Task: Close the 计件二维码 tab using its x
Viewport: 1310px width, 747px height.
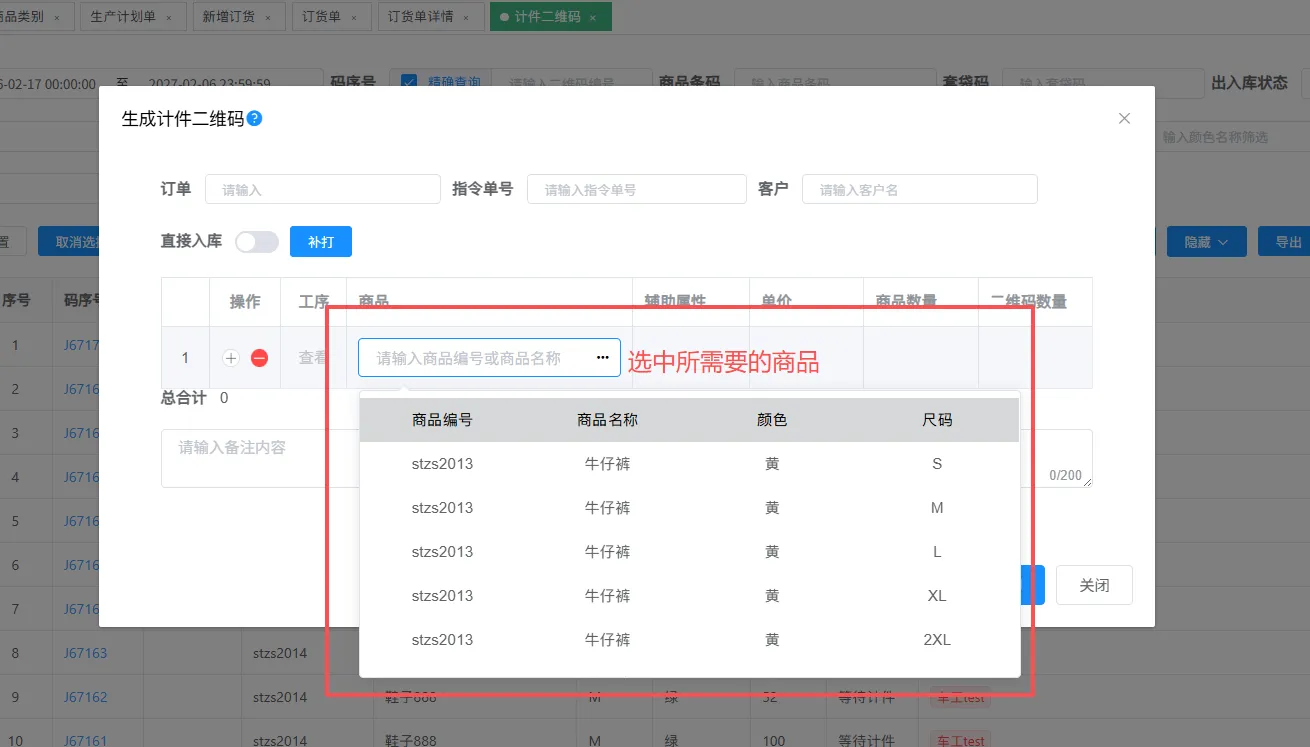Action: click(593, 18)
